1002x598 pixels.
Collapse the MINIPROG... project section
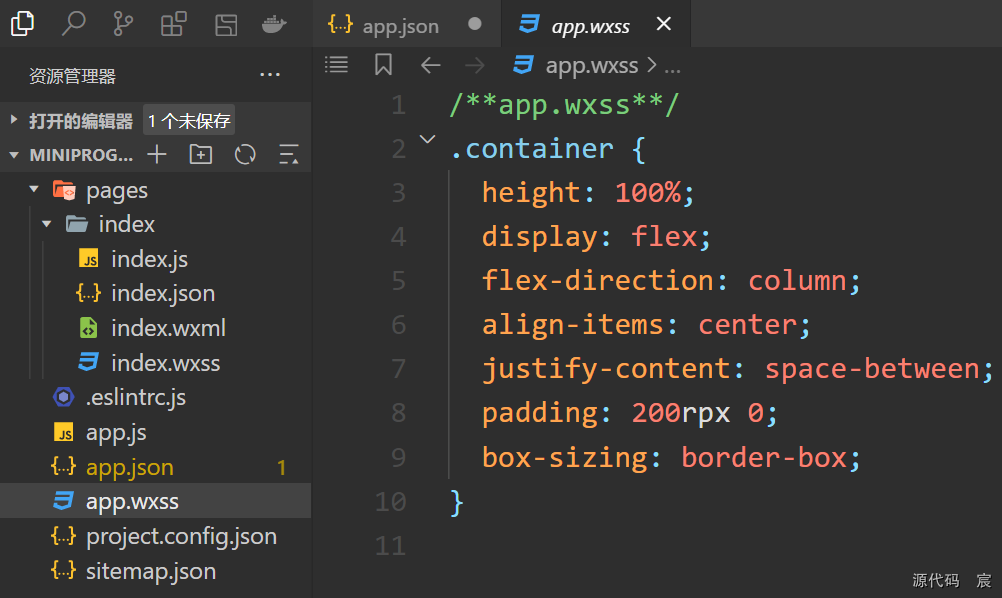(13, 155)
